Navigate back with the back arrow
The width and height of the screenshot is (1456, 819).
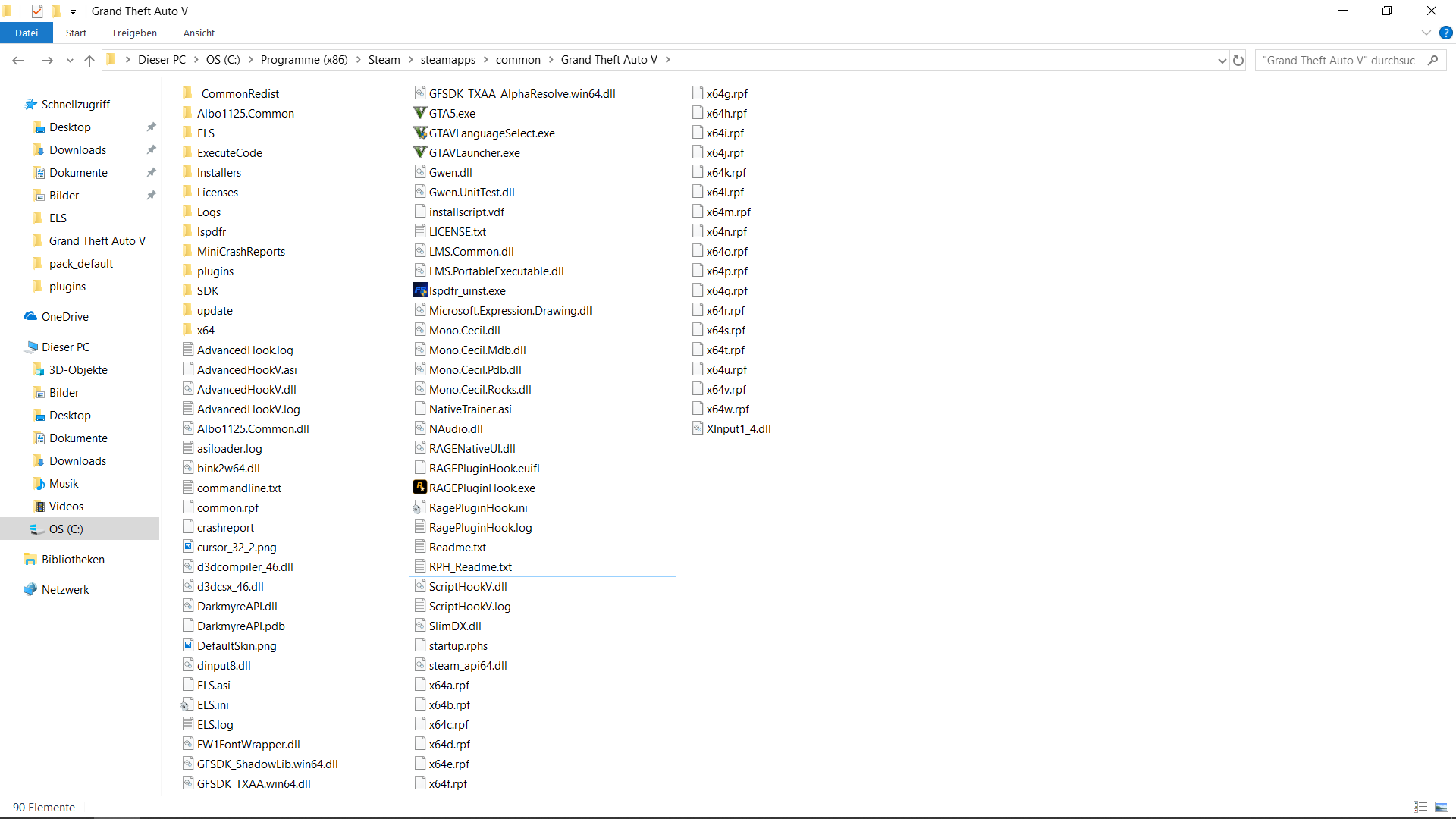(18, 60)
